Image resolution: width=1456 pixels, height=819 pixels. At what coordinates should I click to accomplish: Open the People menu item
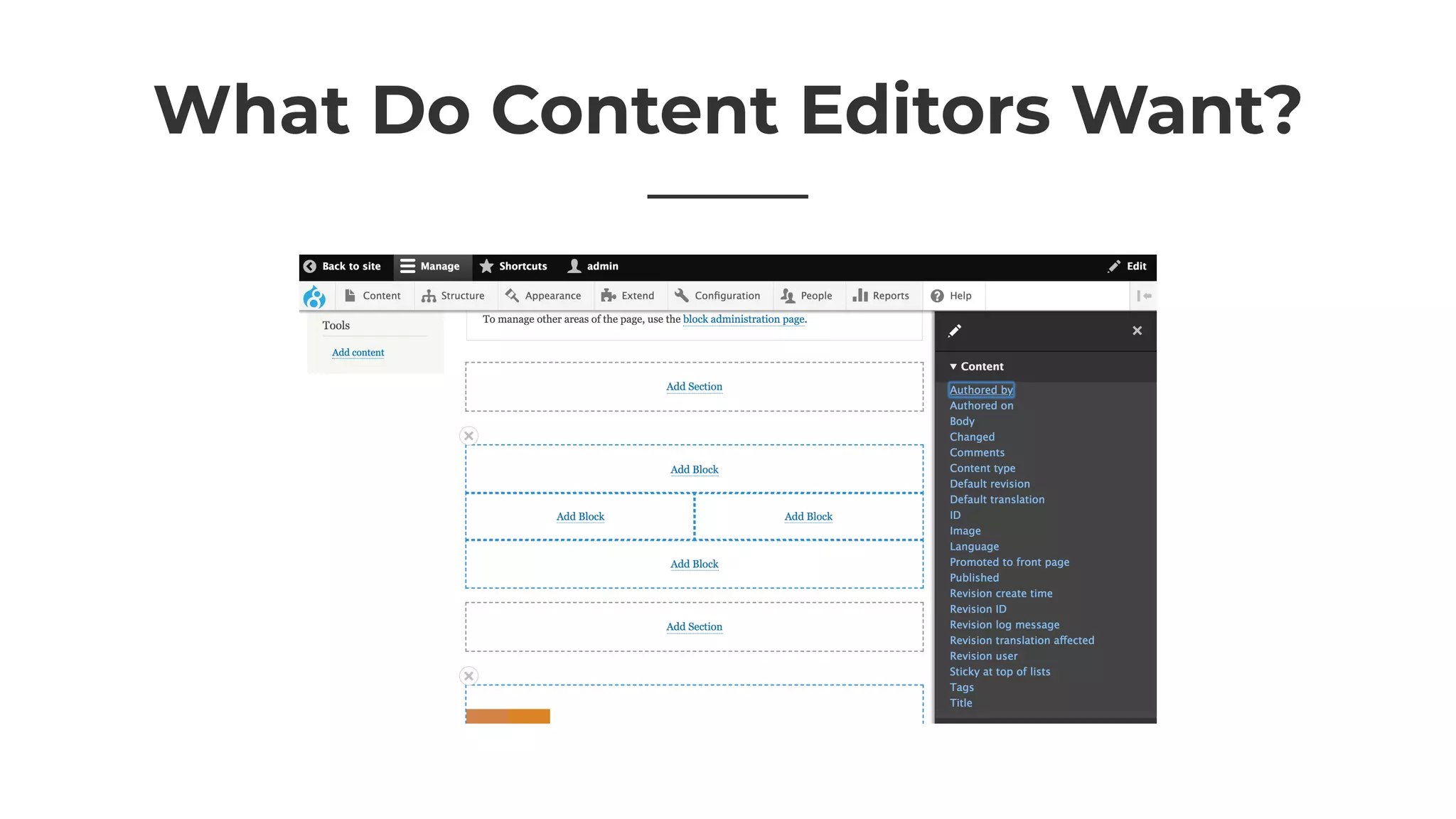coord(807,296)
